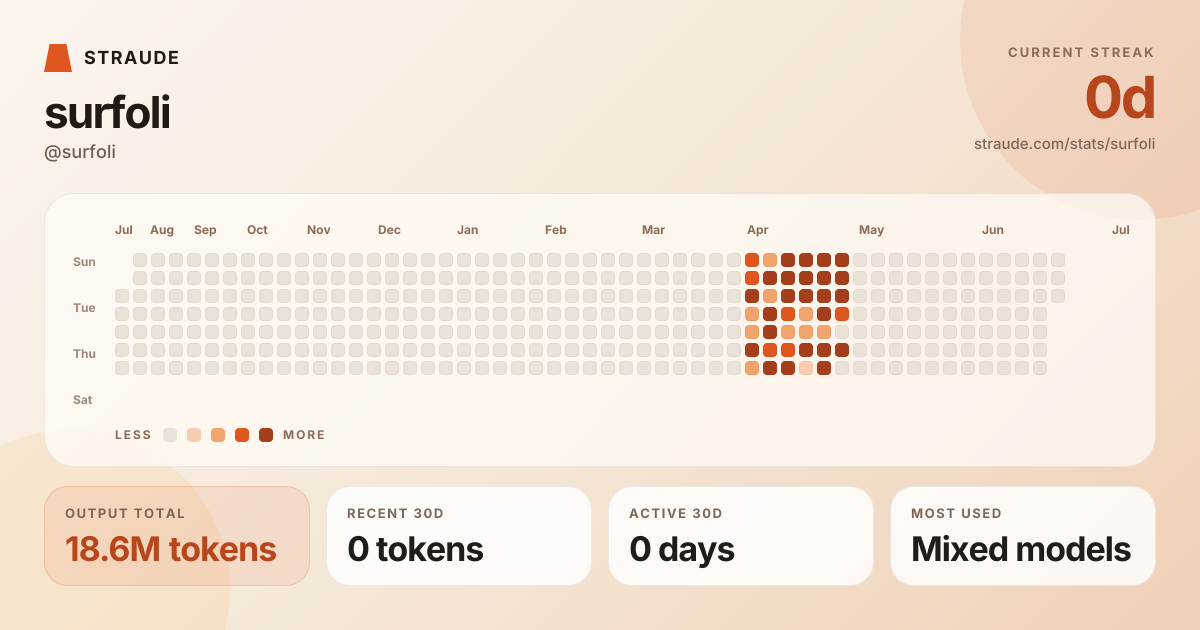Image resolution: width=1200 pixels, height=630 pixels.
Task: Click the Output Total 18.6M tokens card
Action: coord(177,536)
